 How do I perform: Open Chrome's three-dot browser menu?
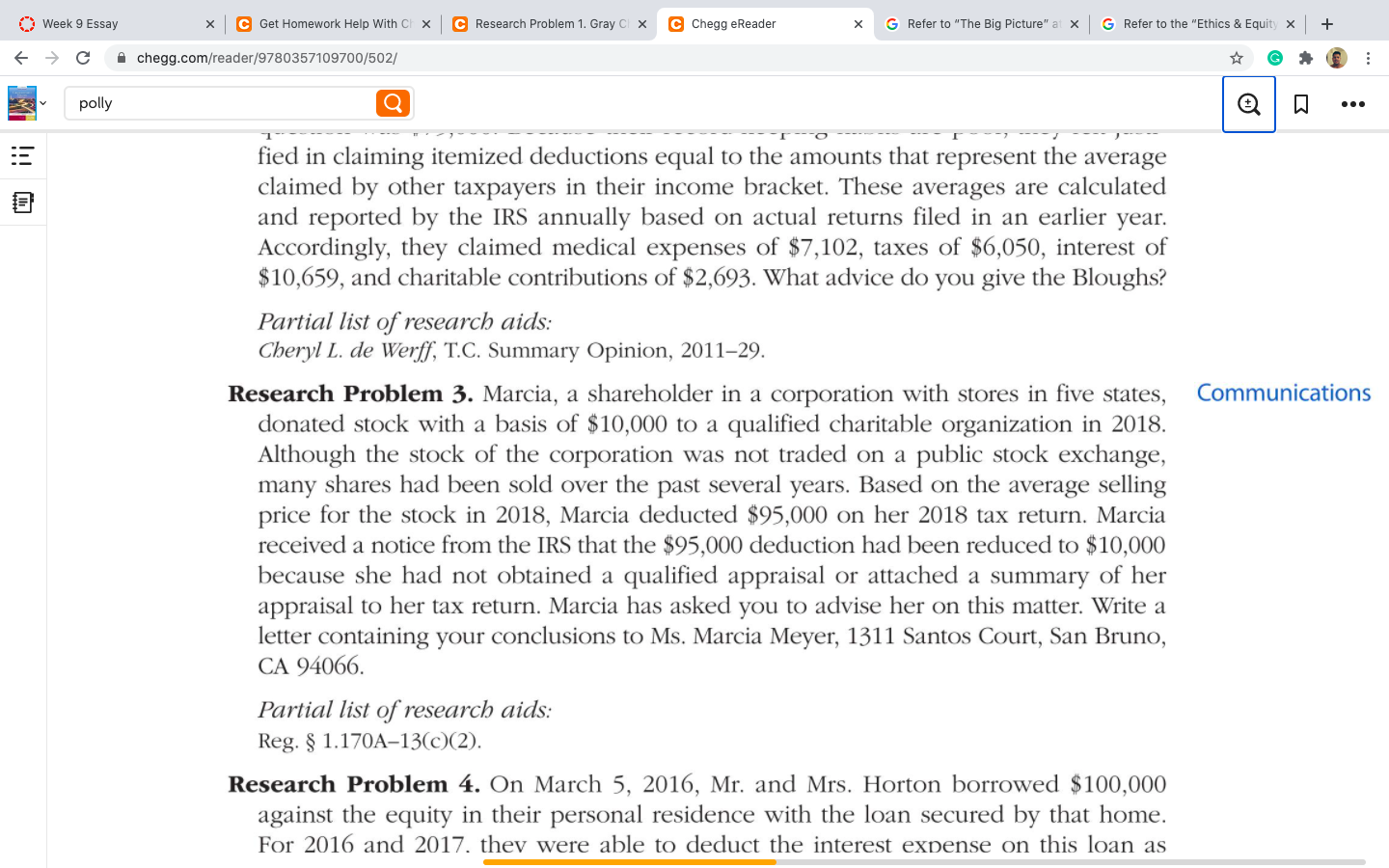tap(1369, 58)
